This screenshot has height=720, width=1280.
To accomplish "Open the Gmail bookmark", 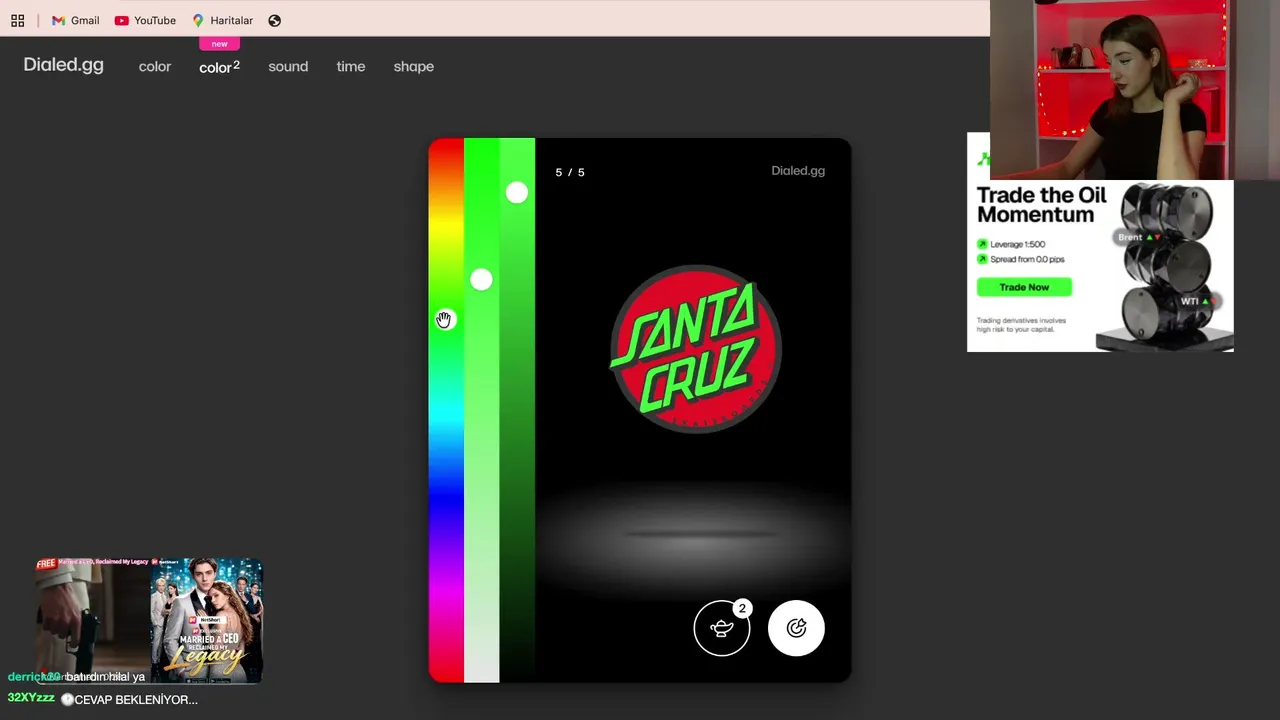I will click(x=75, y=20).
